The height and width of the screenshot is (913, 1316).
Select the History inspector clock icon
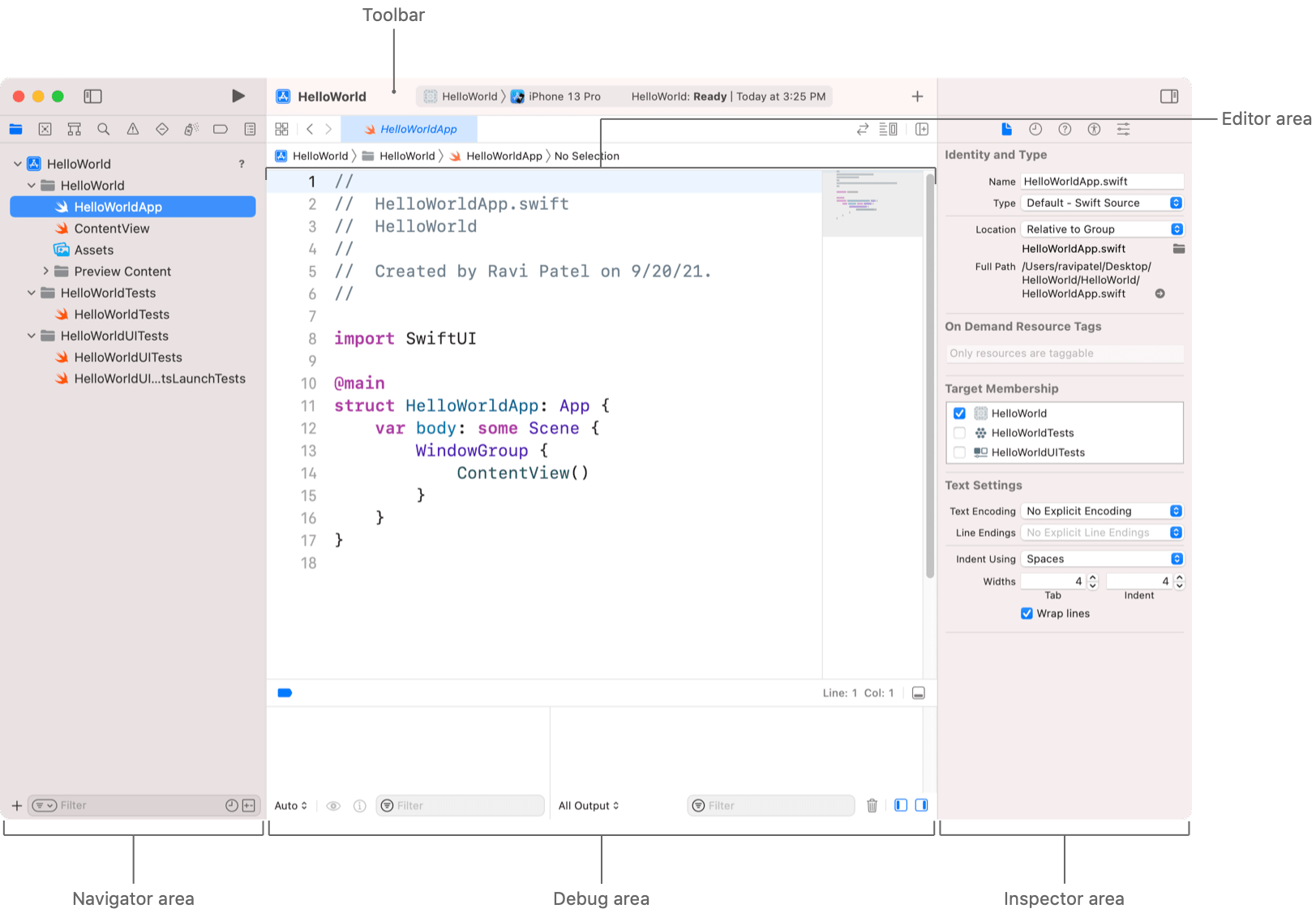(x=1035, y=129)
